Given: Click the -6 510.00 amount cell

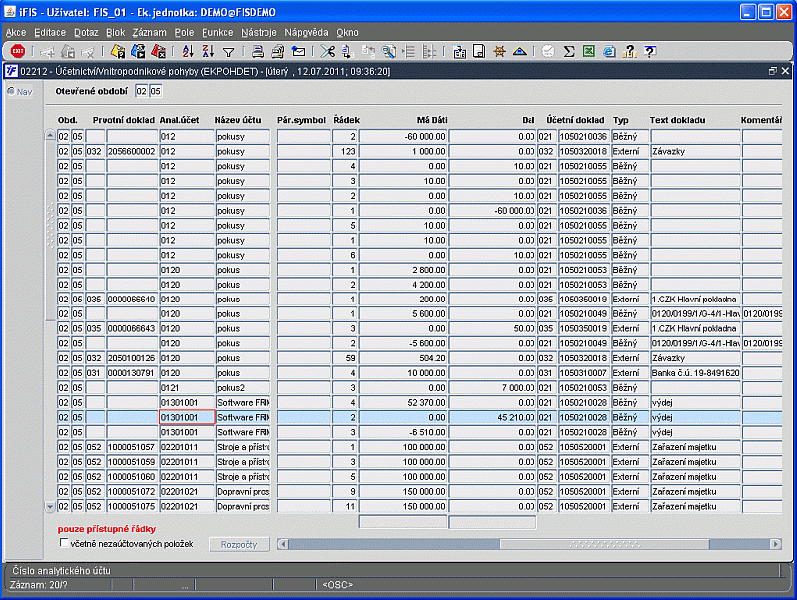Looking at the screenshot, I should 403,432.
